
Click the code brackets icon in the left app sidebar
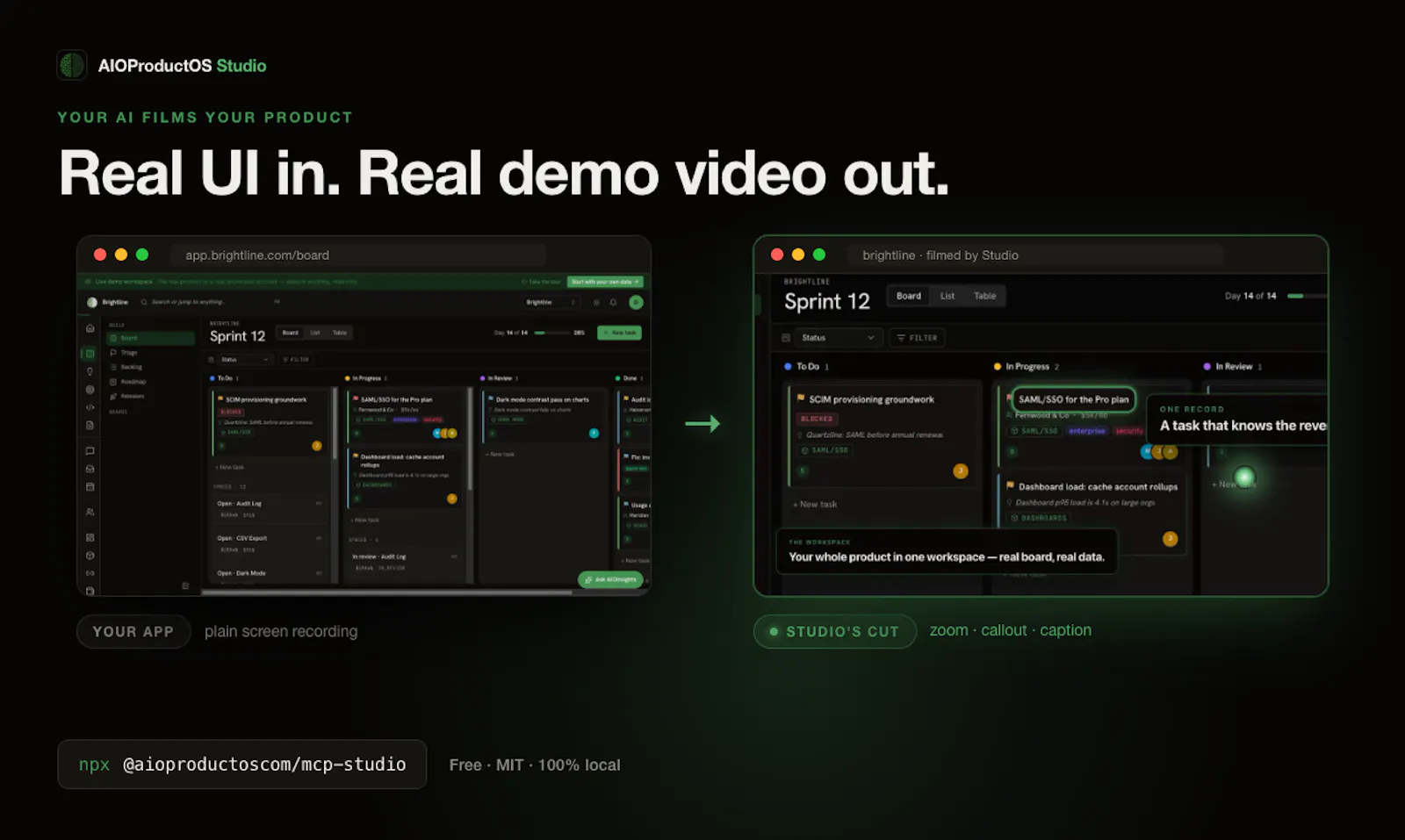(90, 407)
